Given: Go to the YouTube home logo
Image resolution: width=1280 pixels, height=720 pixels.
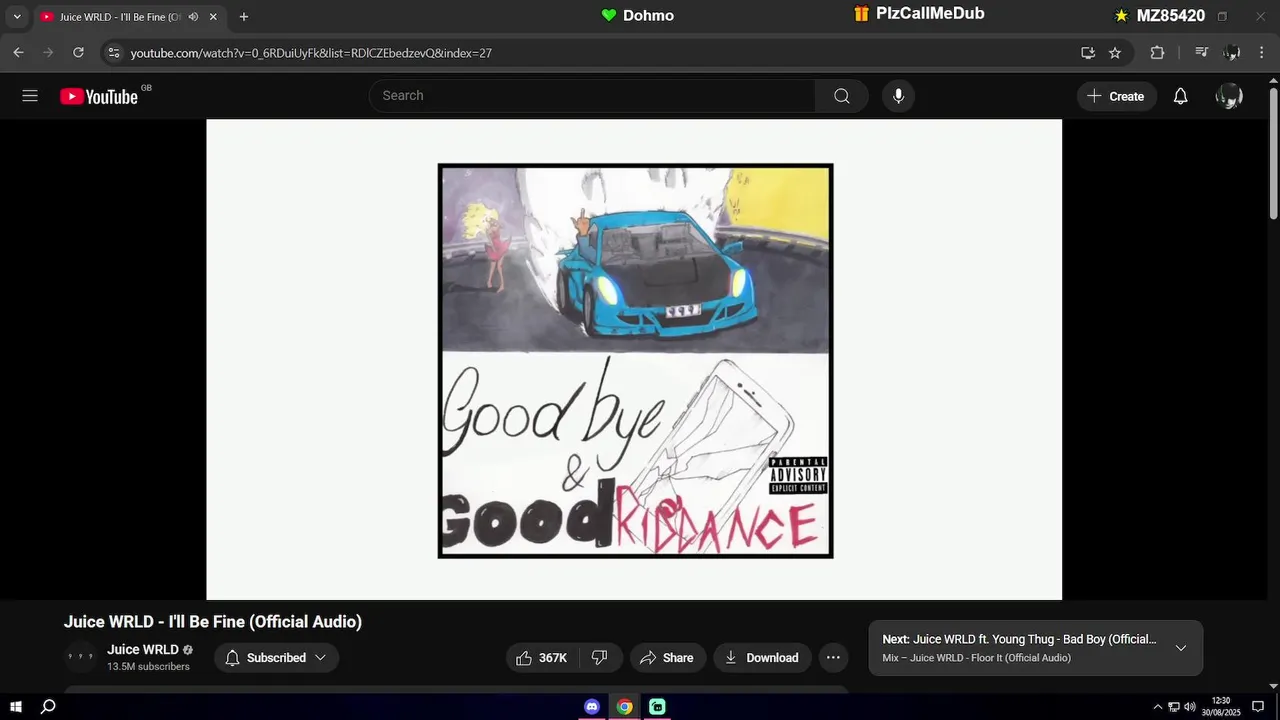Looking at the screenshot, I should [x=99, y=96].
